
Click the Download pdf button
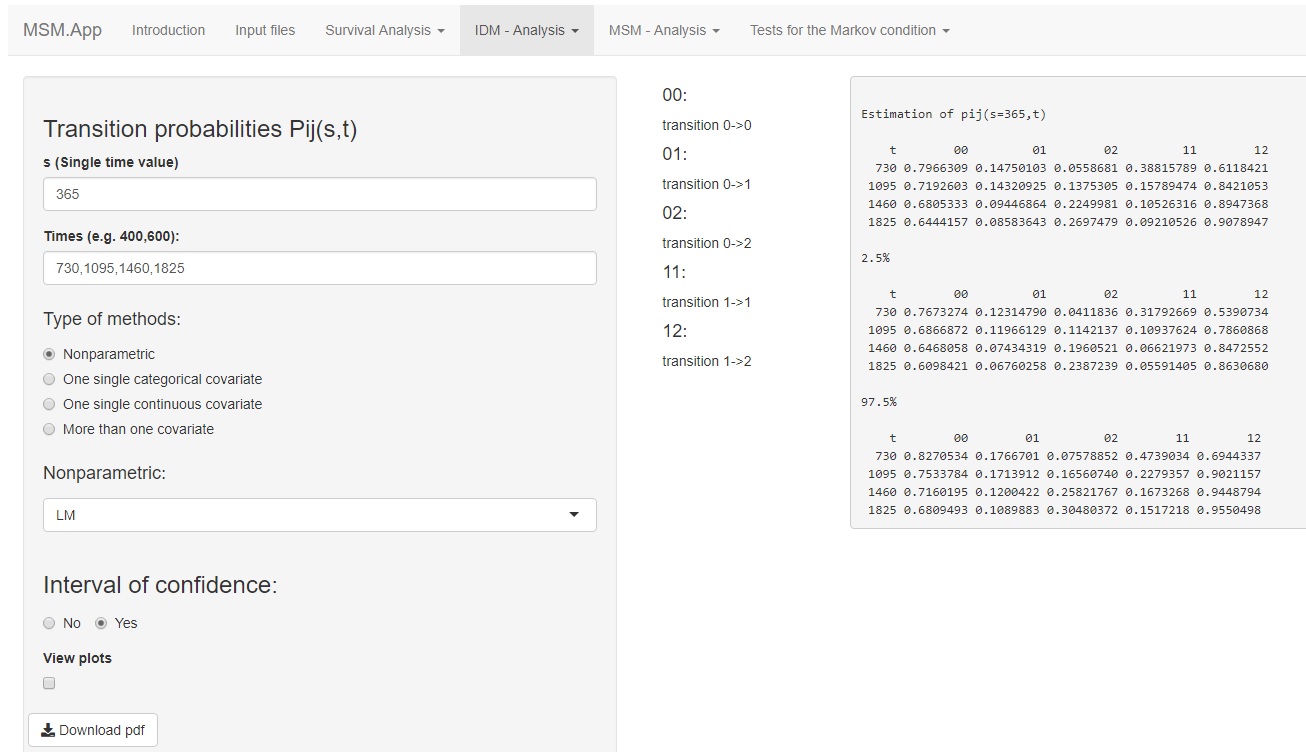click(93, 730)
